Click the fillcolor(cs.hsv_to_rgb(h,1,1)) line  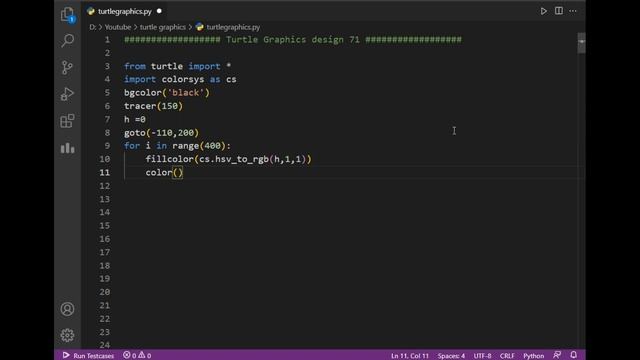coord(228,159)
